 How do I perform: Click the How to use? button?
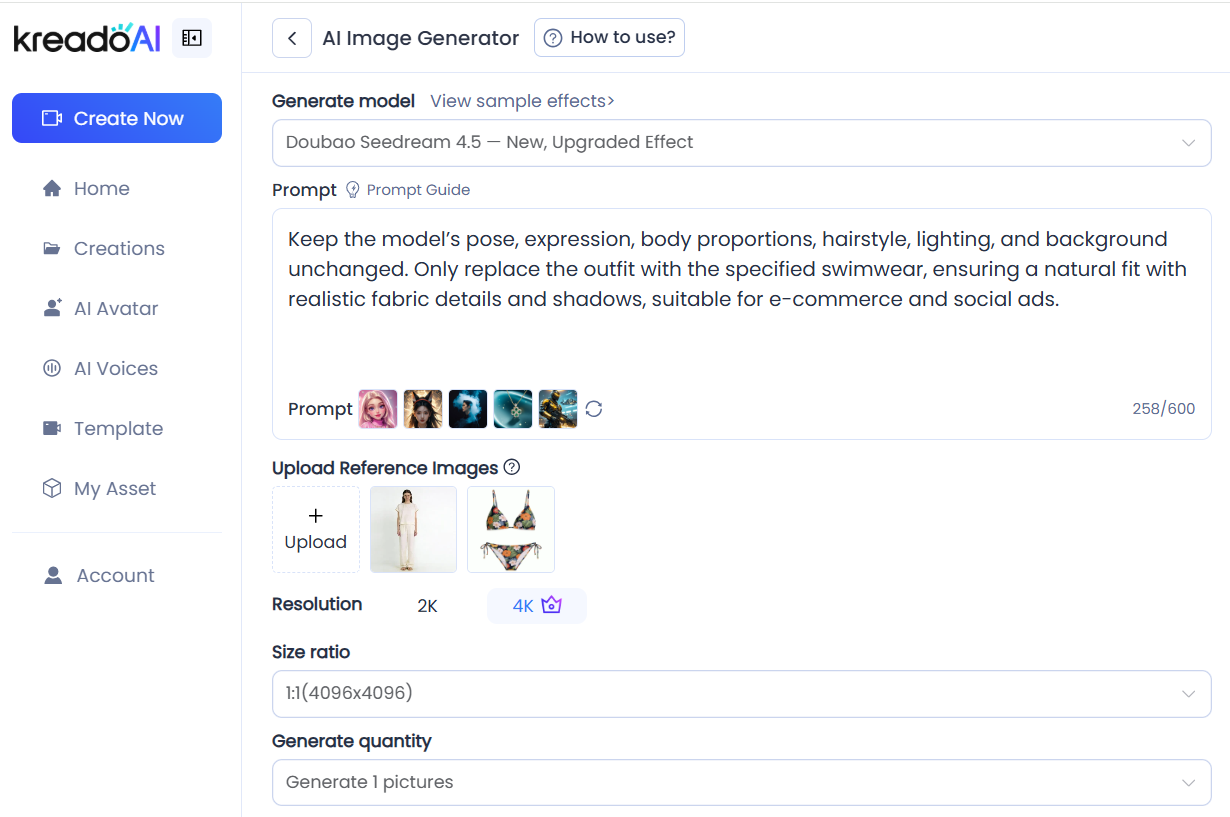pyautogui.click(x=609, y=38)
